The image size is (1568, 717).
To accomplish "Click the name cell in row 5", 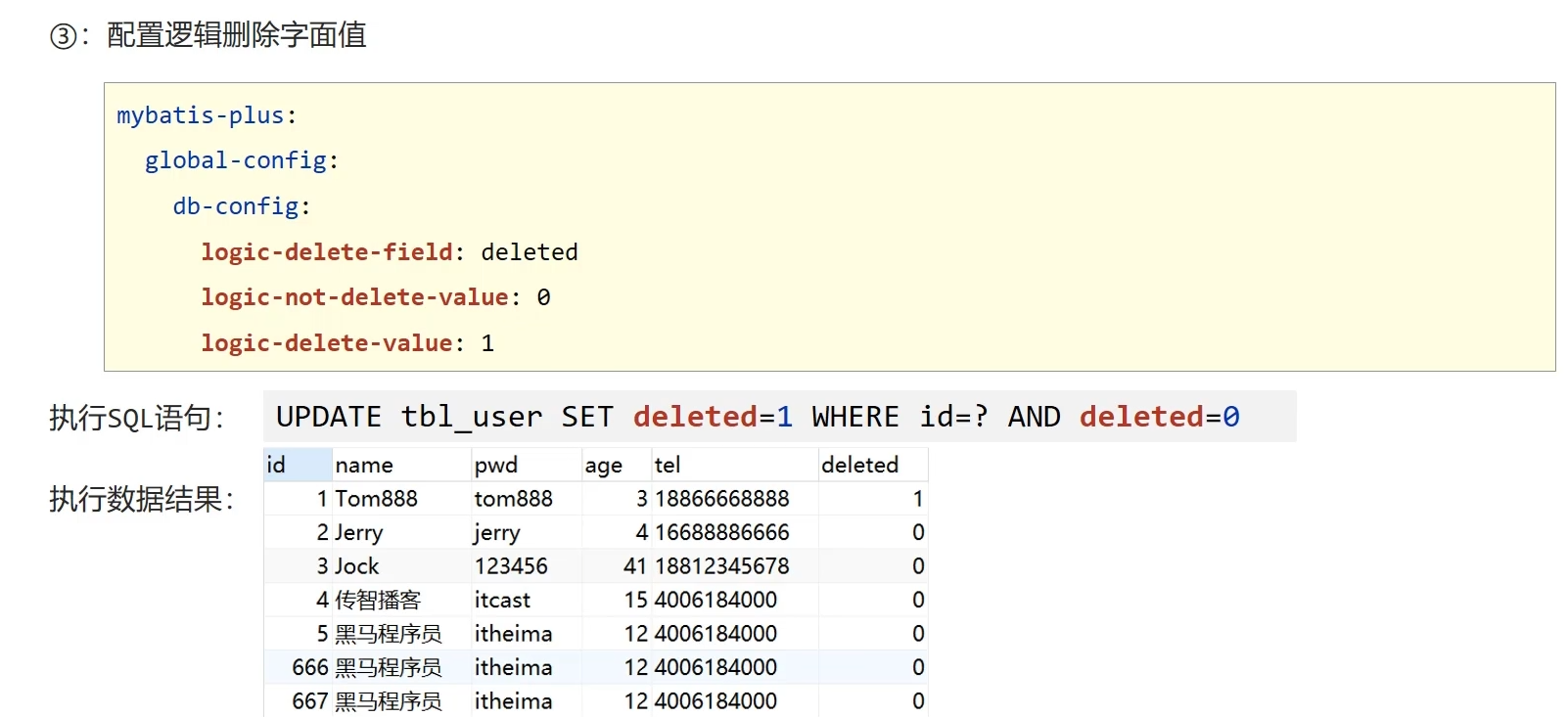I will tap(401, 634).
